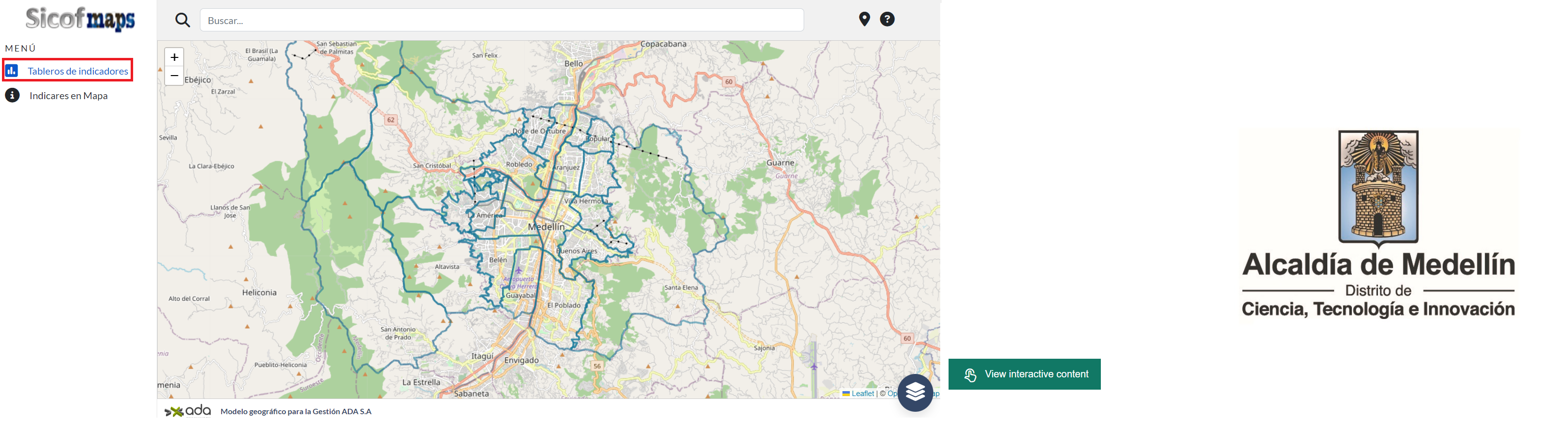1568x424 pixels.
Task: Select Indicares en Mapa menu item
Action: click(x=68, y=96)
